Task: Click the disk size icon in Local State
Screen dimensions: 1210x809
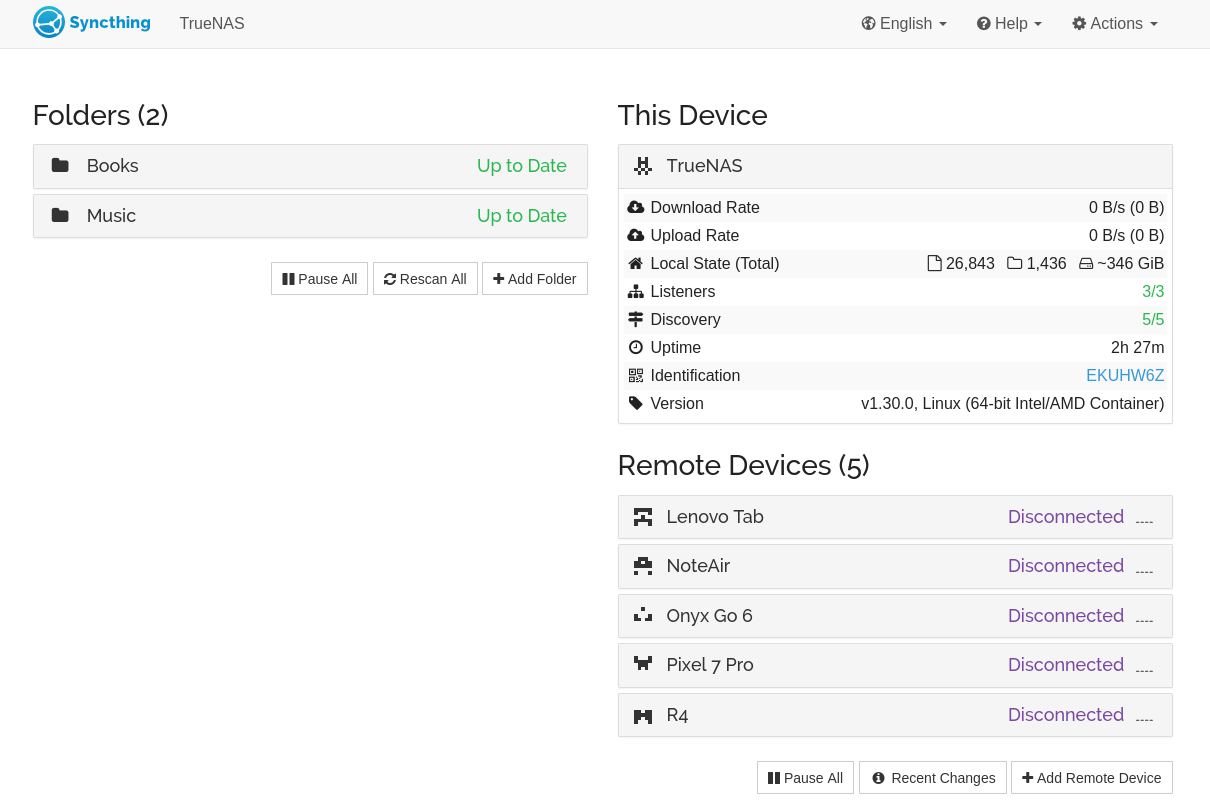Action: coord(1087,264)
